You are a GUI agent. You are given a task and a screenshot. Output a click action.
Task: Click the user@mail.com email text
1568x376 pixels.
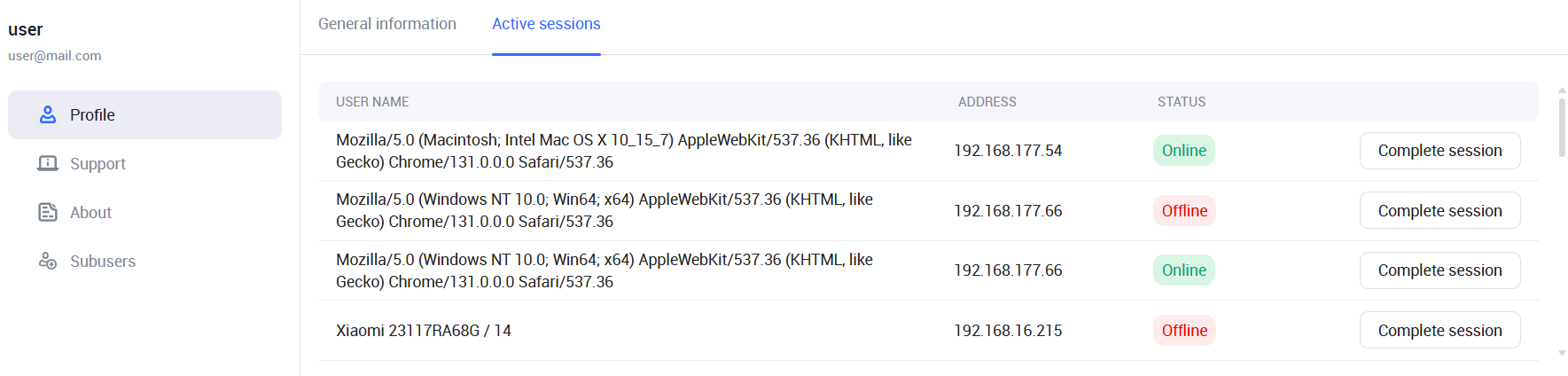coord(55,56)
